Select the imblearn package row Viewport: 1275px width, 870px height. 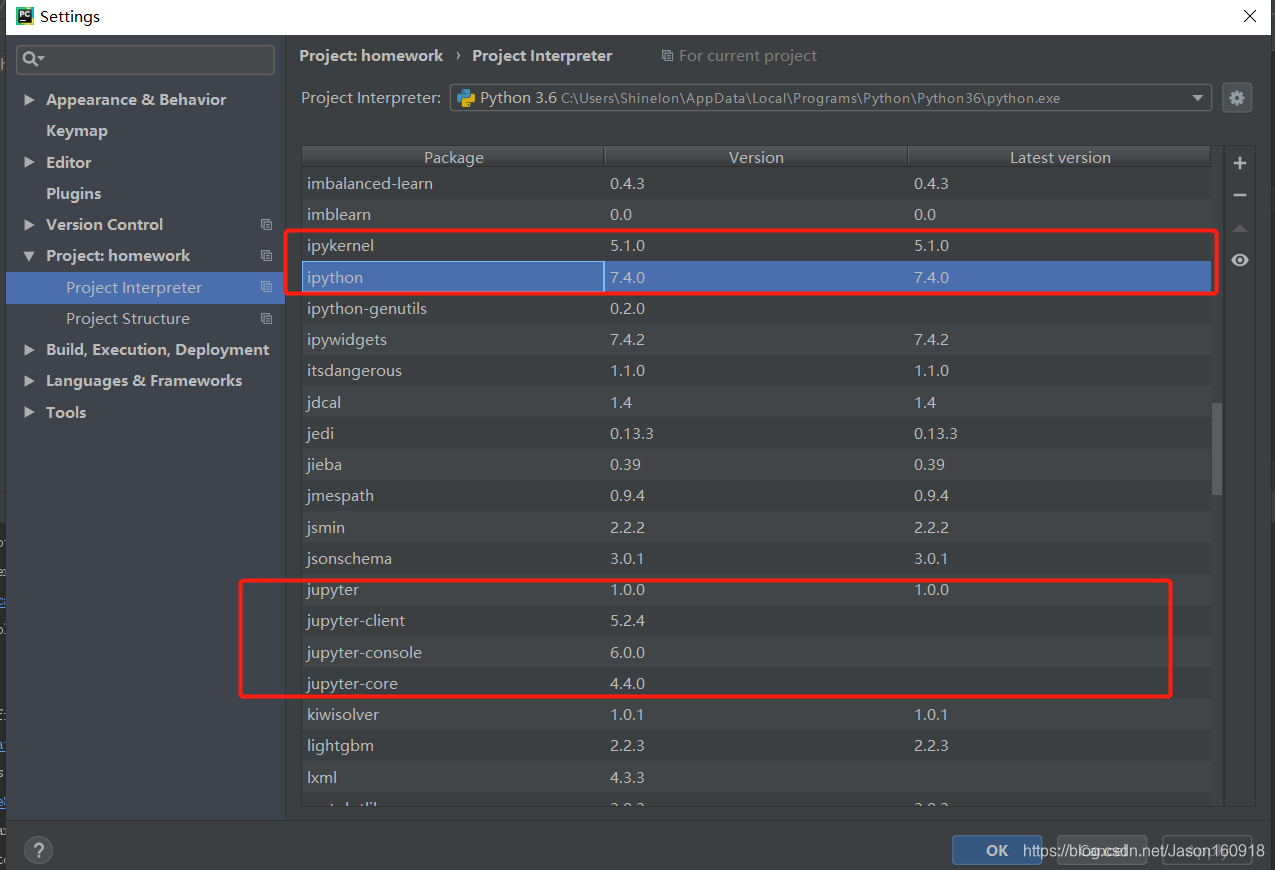point(756,215)
